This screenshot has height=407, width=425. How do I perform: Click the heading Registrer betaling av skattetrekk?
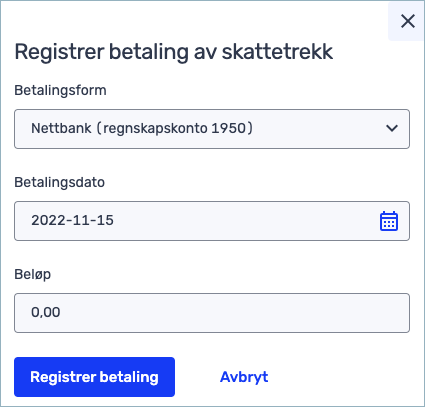click(x=174, y=52)
